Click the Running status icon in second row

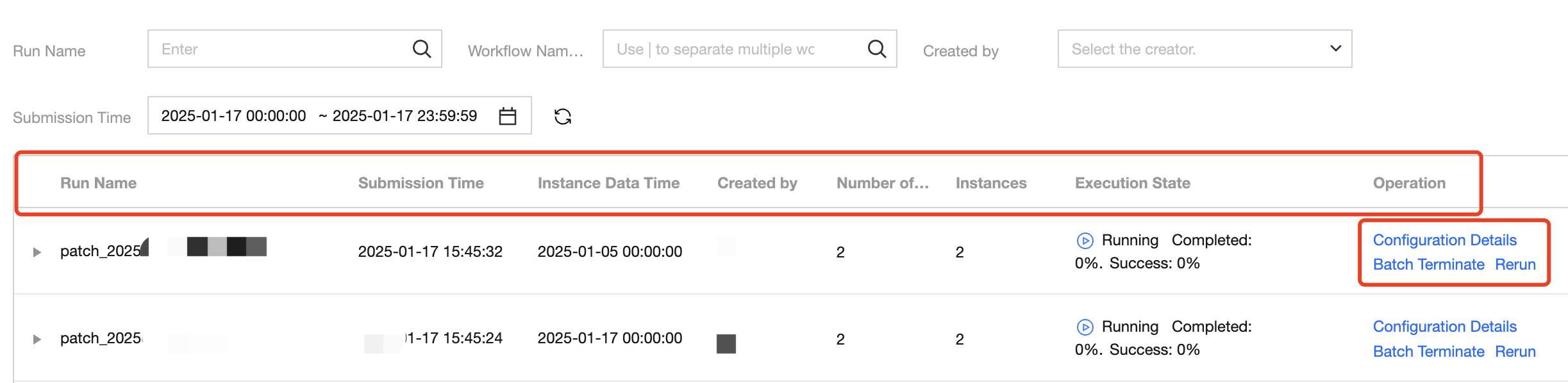(x=1085, y=327)
